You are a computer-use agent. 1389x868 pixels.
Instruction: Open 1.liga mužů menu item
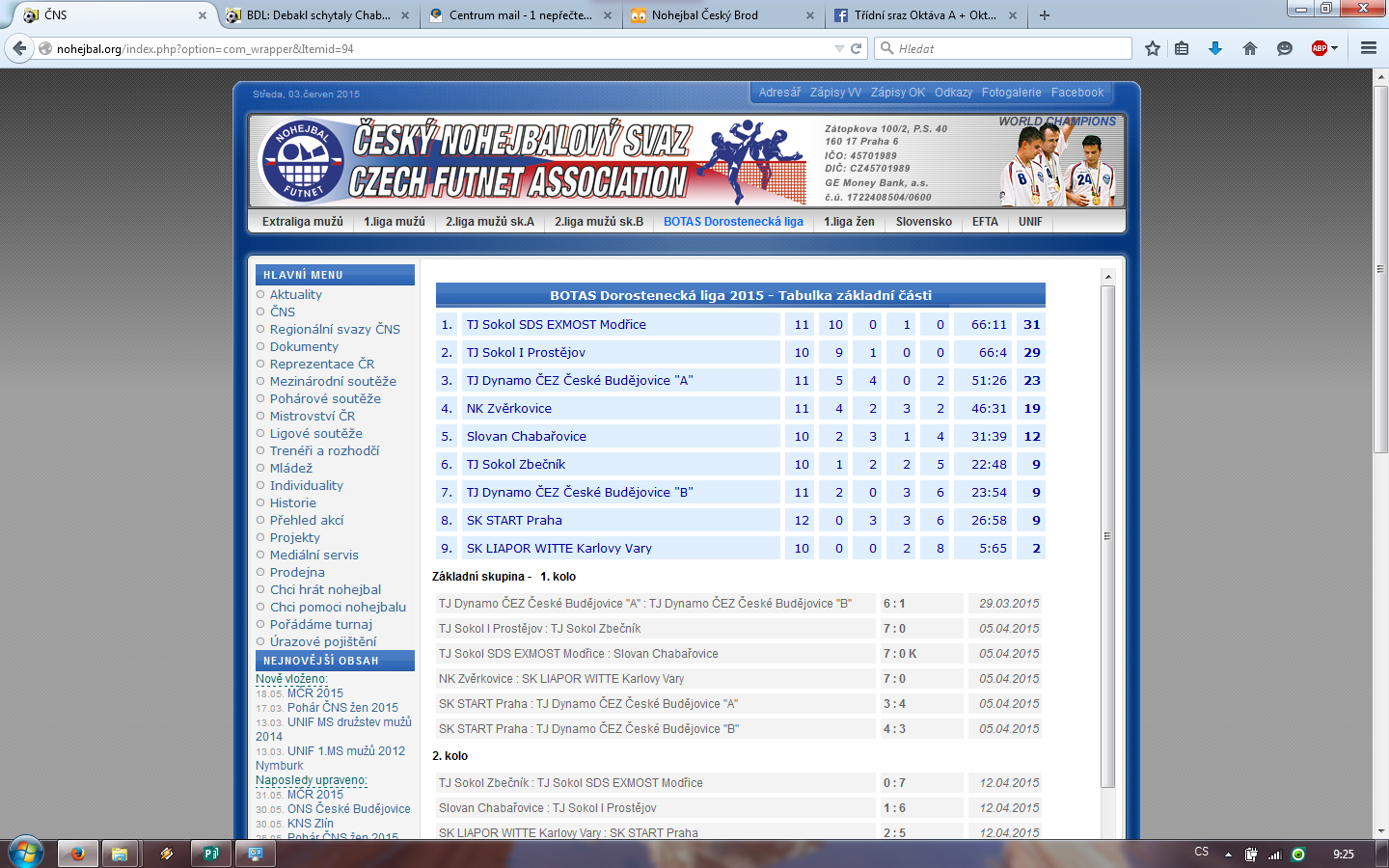click(395, 222)
